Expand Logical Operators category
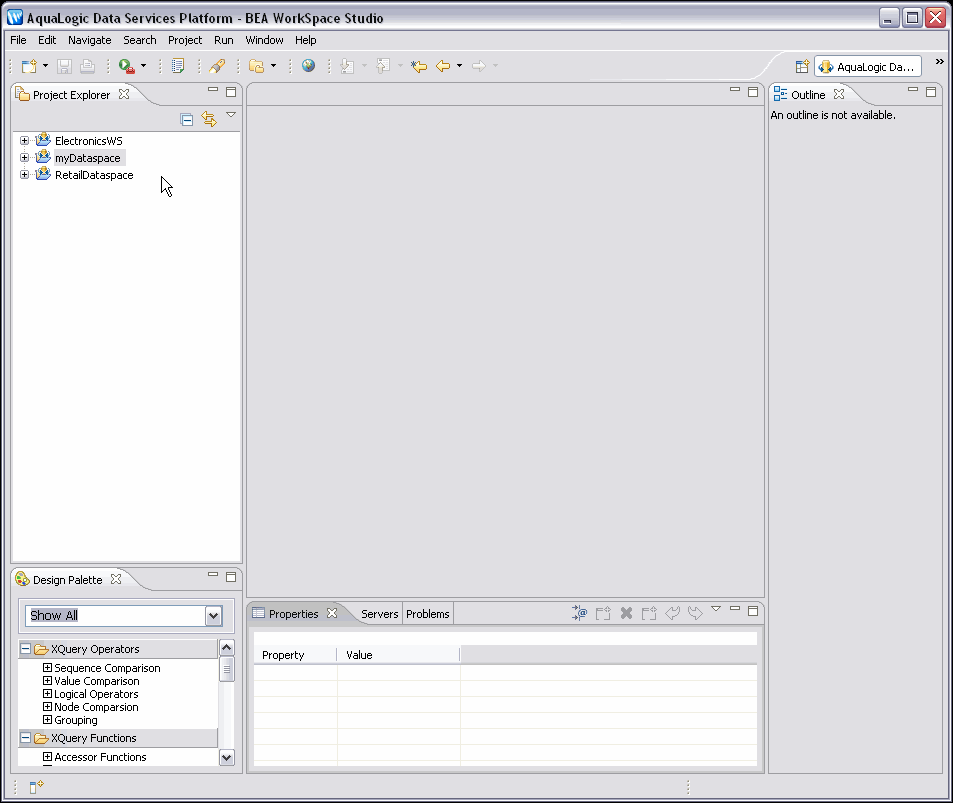This screenshot has width=953, height=803. 47,694
